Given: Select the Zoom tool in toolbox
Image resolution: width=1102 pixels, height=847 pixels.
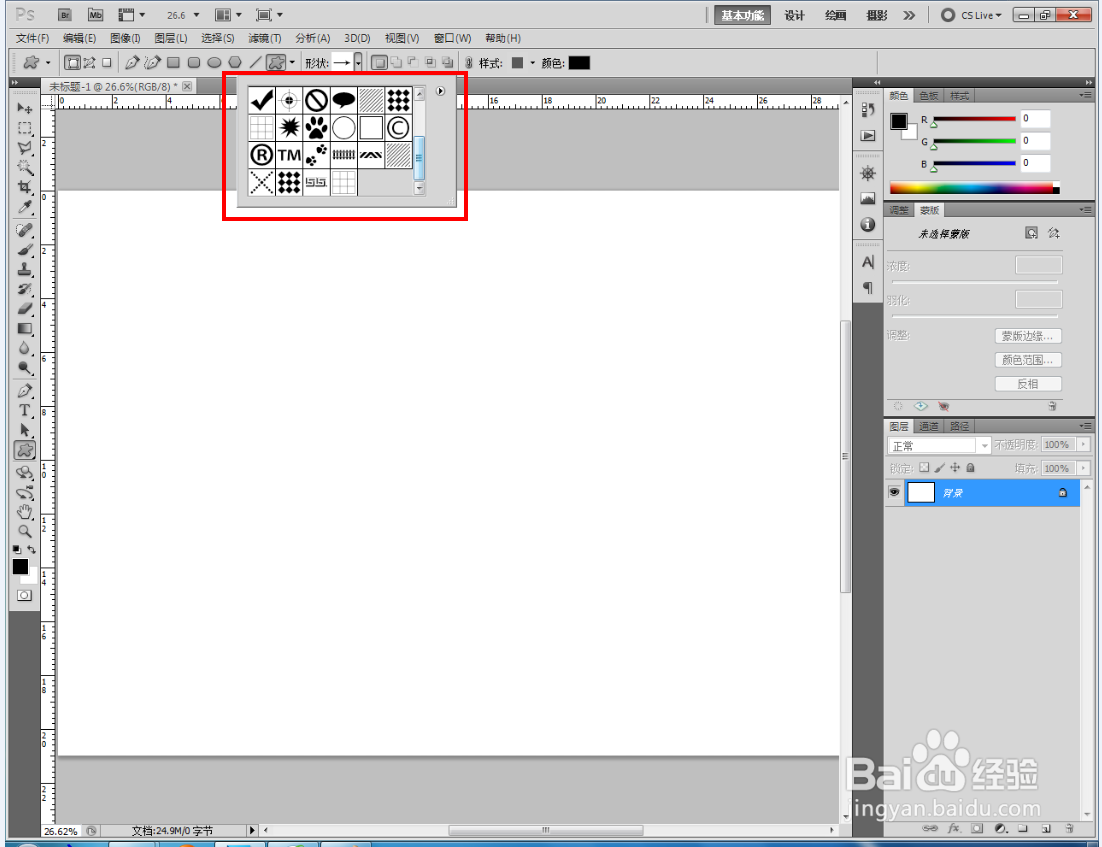Looking at the screenshot, I should 25,531.
